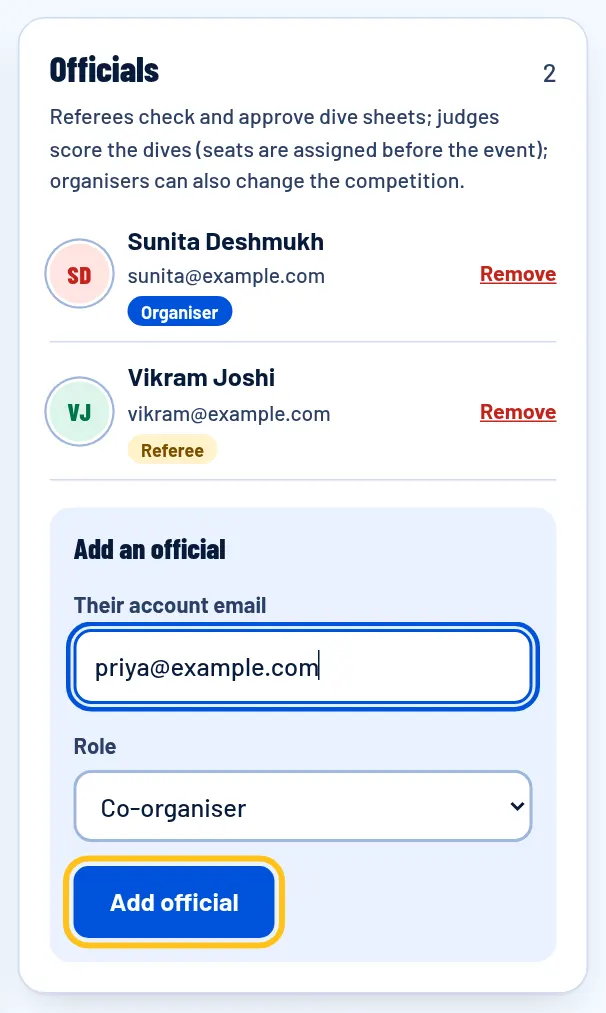The image size is (606, 1013).
Task: Focus the account email input field
Action: click(303, 667)
